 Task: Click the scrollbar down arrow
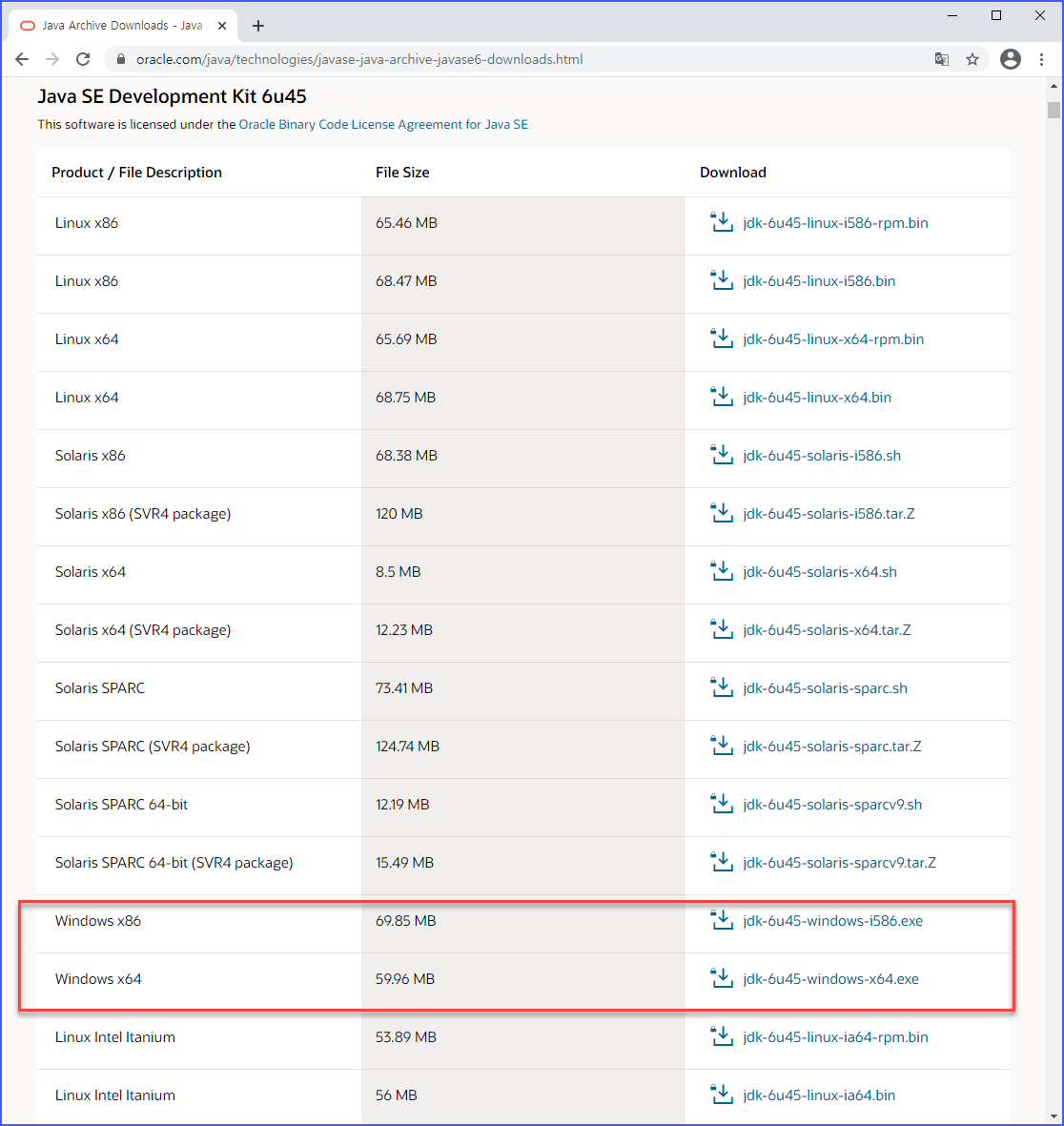(1054, 1116)
